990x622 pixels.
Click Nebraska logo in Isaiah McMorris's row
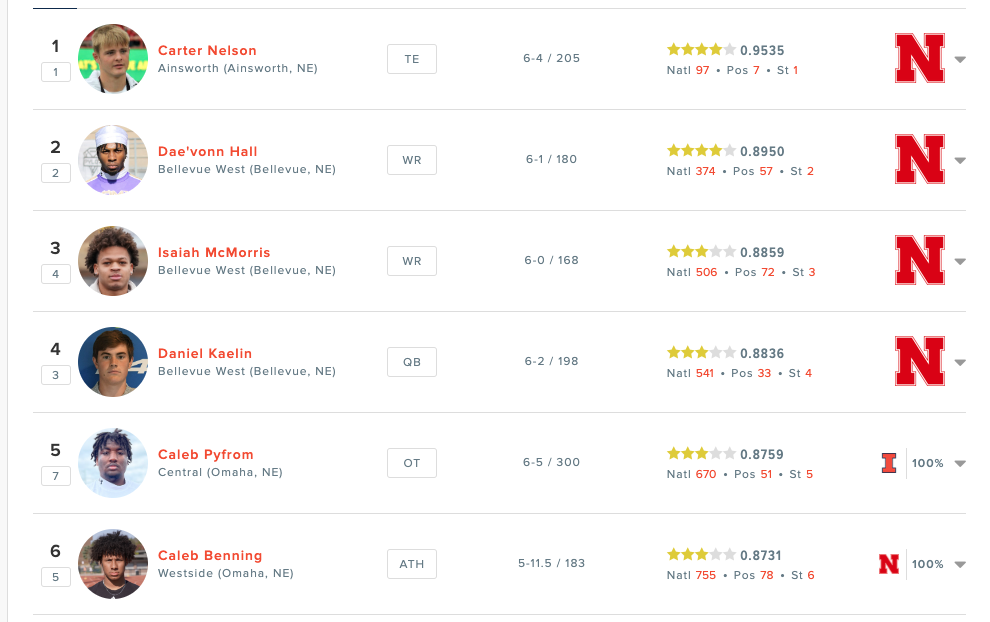[x=920, y=261]
